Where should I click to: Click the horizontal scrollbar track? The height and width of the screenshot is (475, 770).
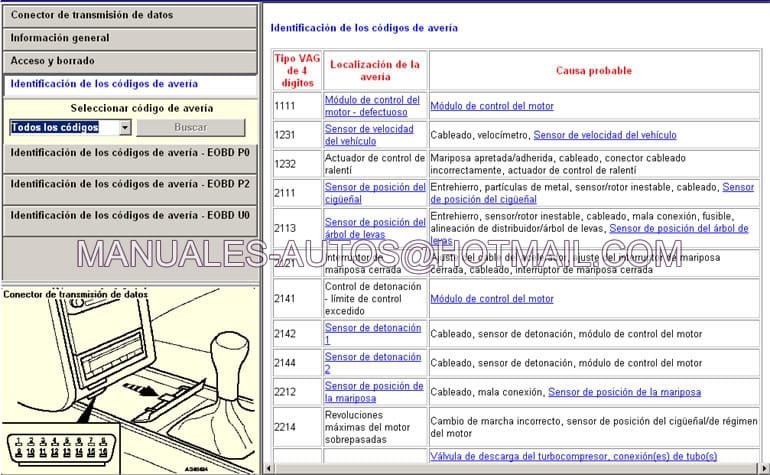(x=516, y=468)
